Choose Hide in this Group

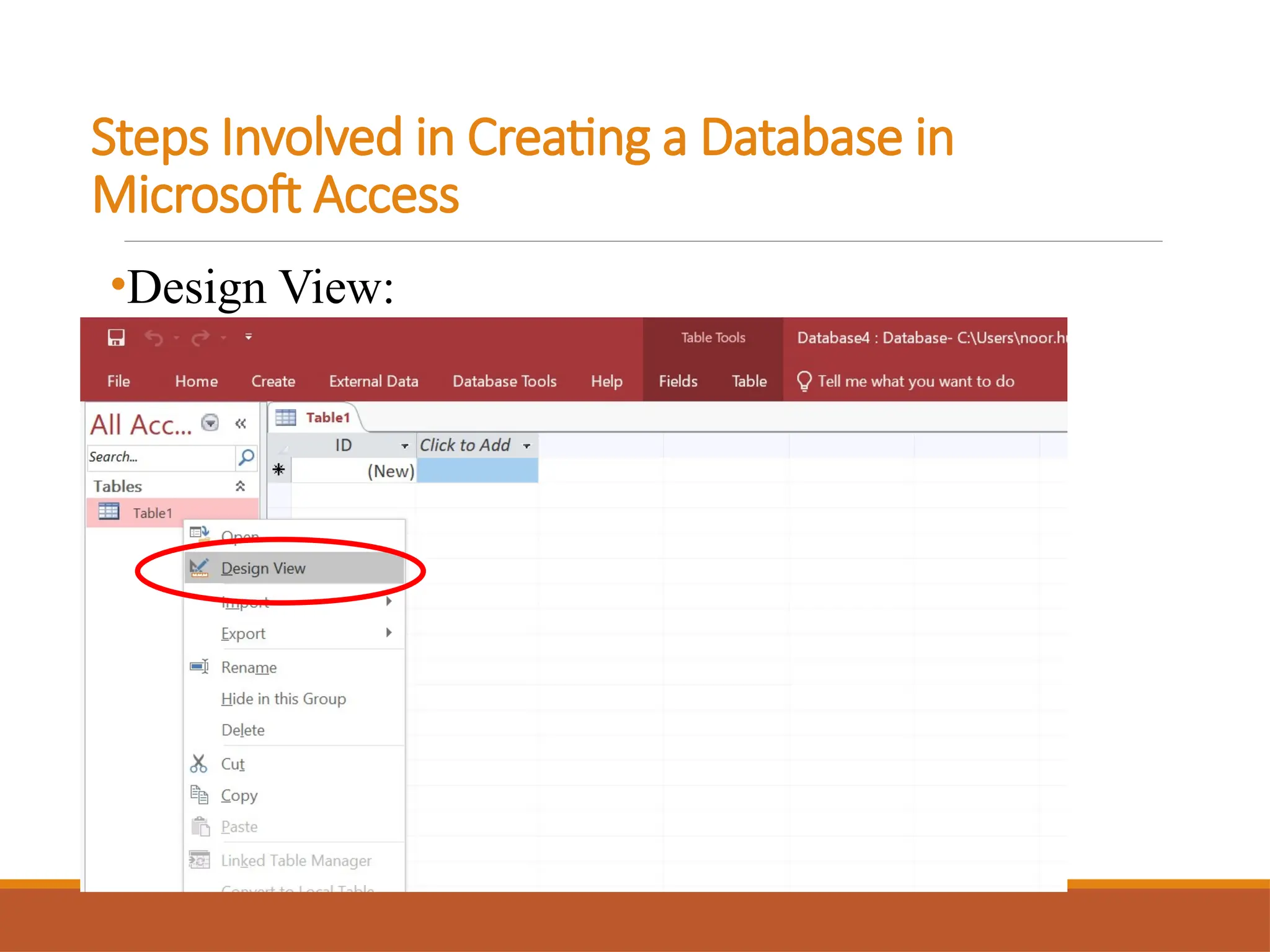click(295, 699)
